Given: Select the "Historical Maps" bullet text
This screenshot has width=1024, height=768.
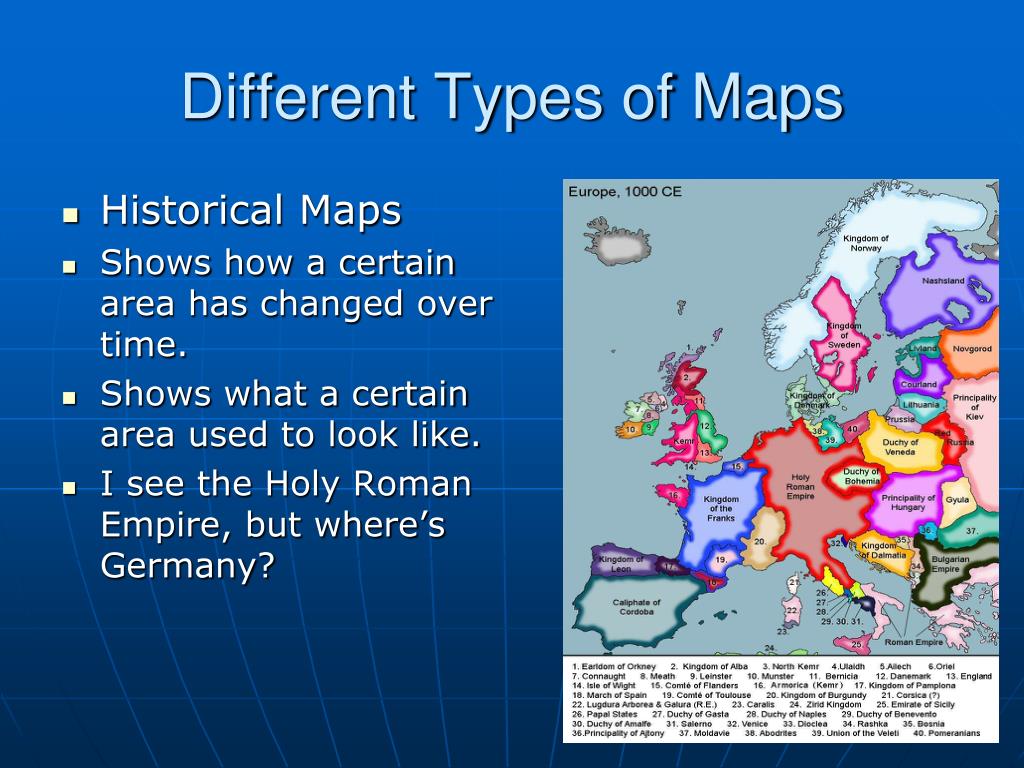Looking at the screenshot, I should pyautogui.click(x=251, y=210).
